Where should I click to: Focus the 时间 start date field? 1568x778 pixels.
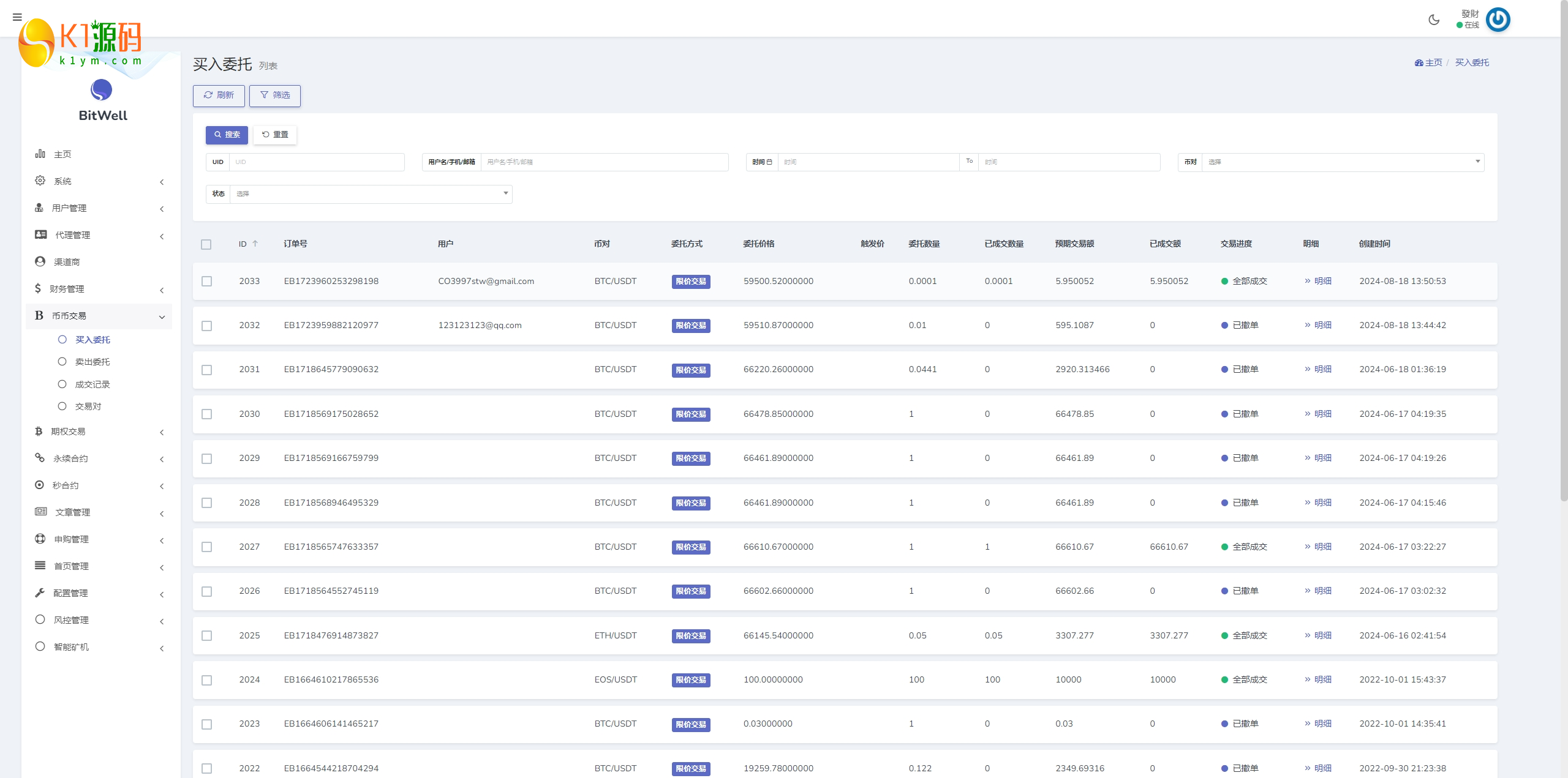(869, 162)
